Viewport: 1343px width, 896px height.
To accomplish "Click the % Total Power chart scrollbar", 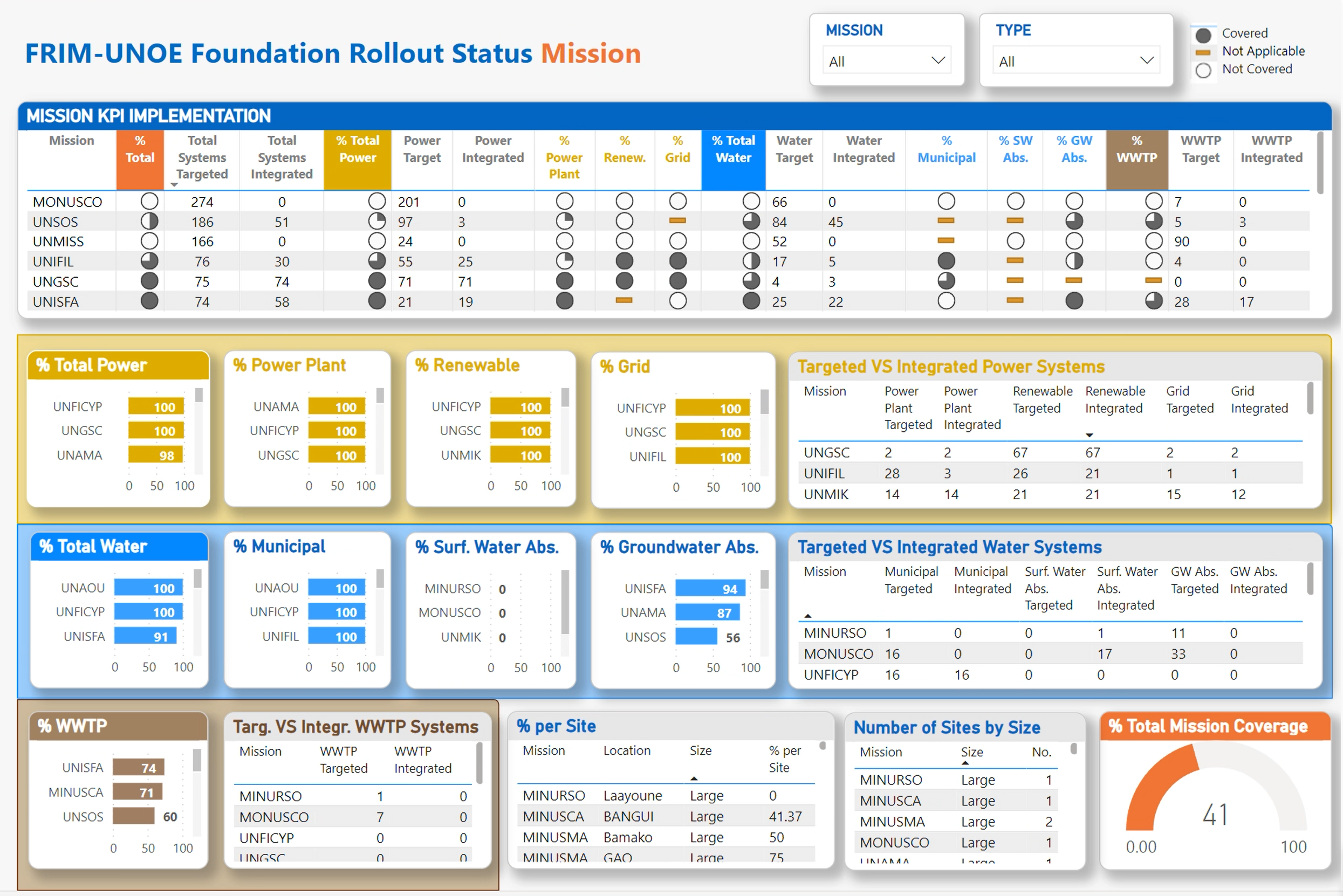I will pyautogui.click(x=199, y=395).
